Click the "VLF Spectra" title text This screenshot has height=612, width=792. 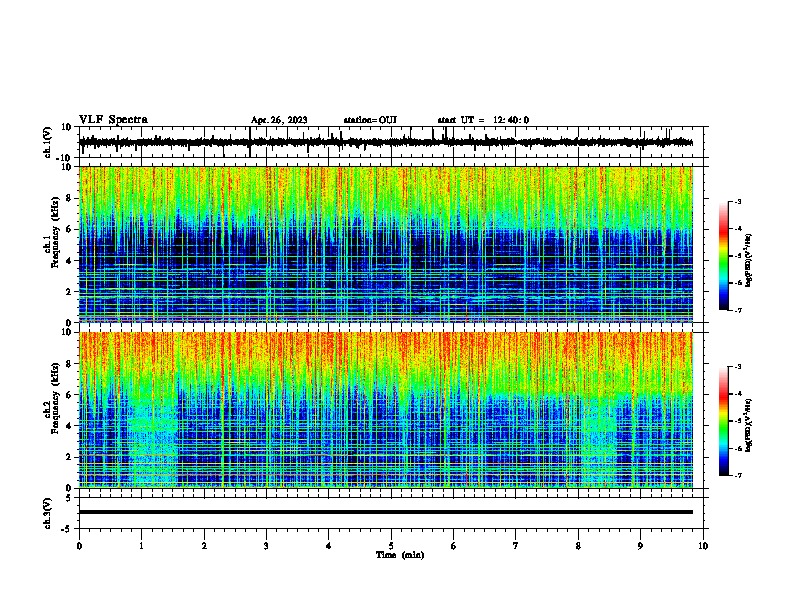(113, 120)
